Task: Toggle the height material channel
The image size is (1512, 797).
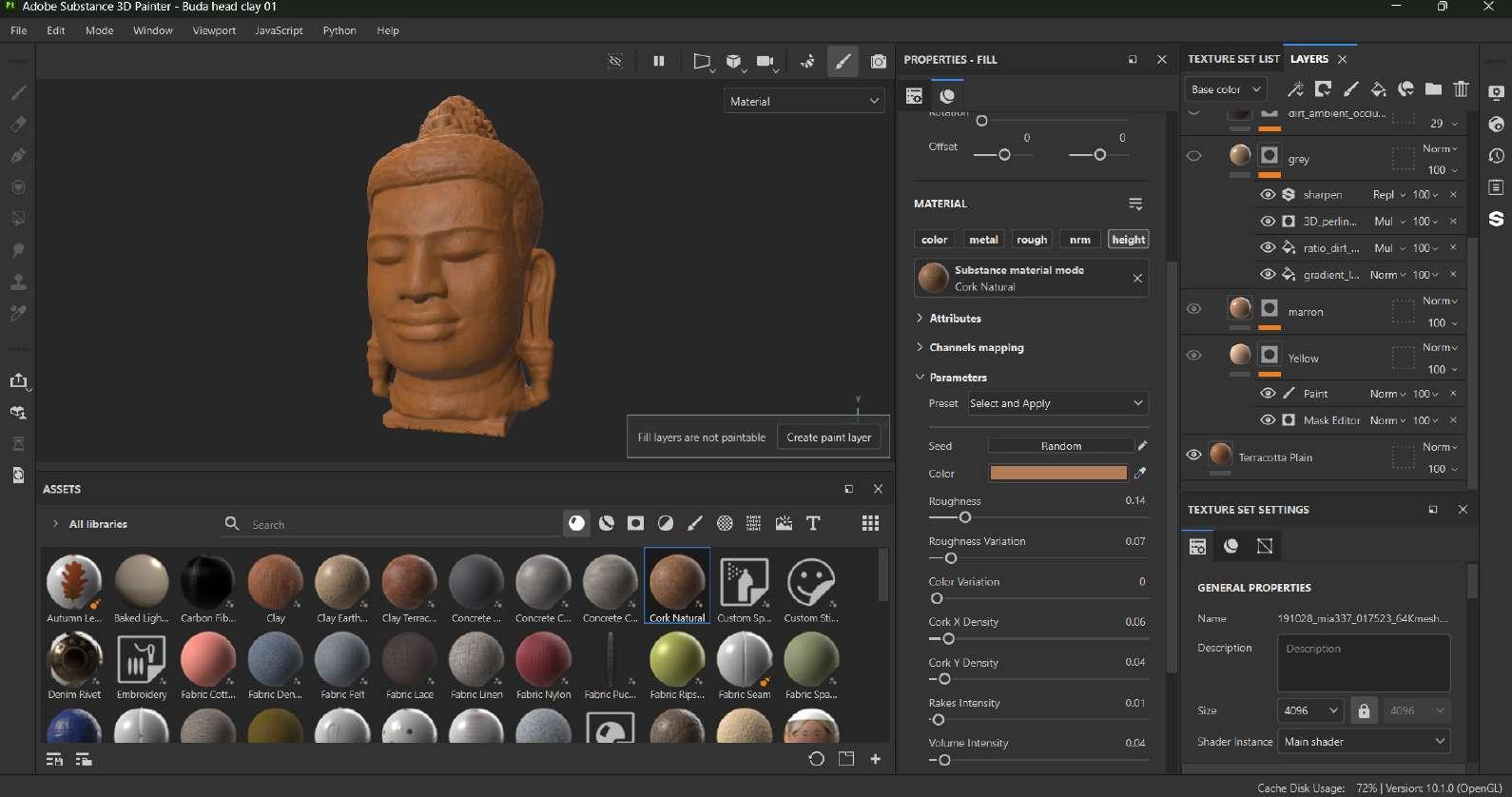Action: pos(1128,240)
